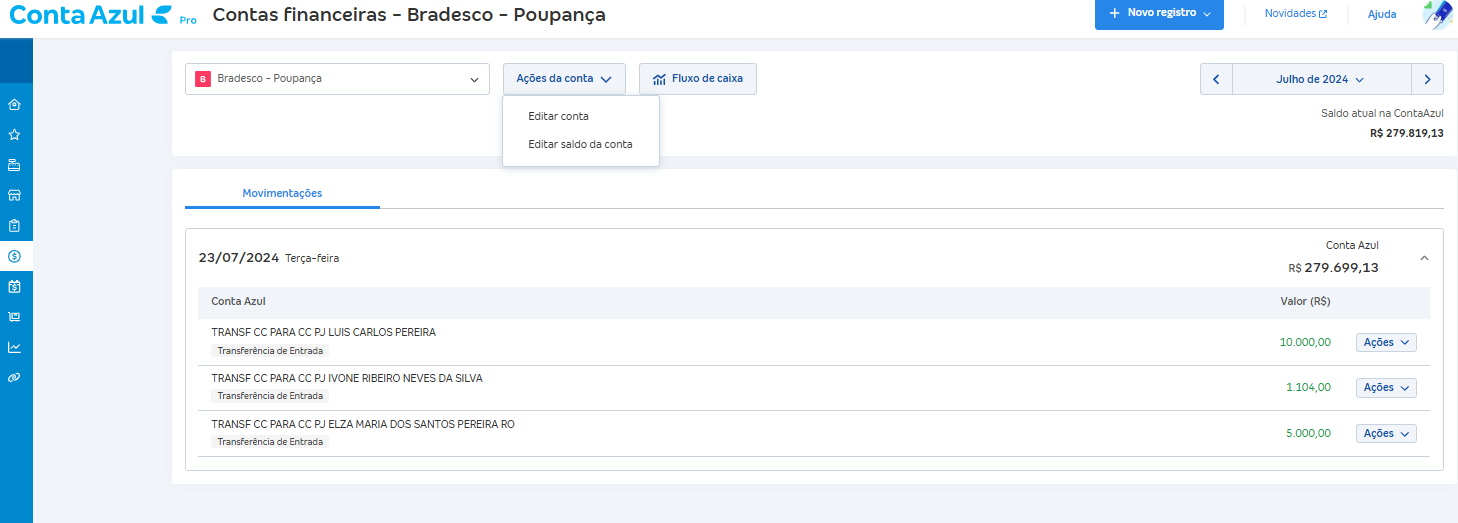Click the R$ 279.699,13 daily balance
The height and width of the screenshot is (523, 1458).
coord(1333,268)
